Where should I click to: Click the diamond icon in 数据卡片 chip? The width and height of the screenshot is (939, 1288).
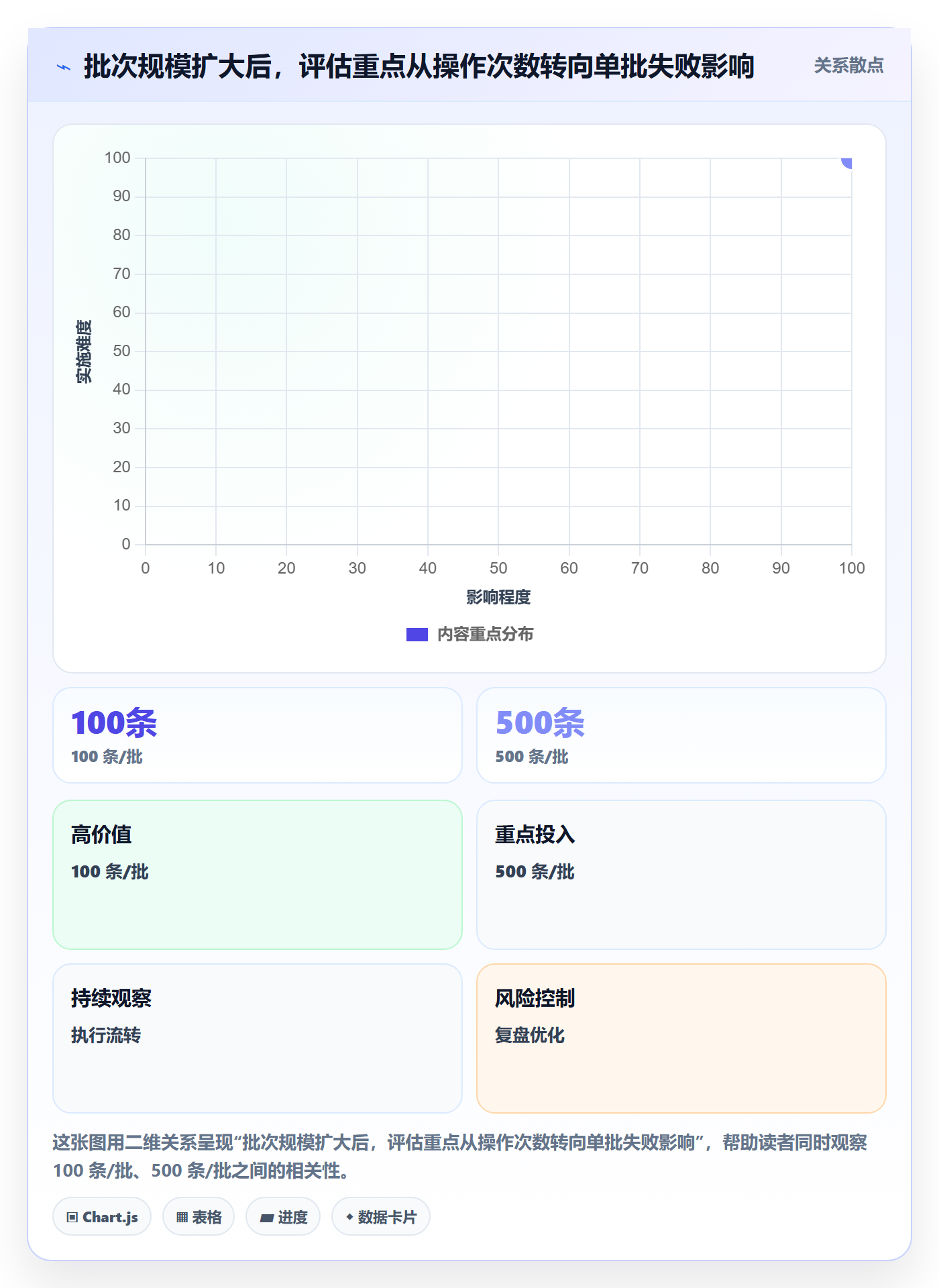click(349, 1217)
